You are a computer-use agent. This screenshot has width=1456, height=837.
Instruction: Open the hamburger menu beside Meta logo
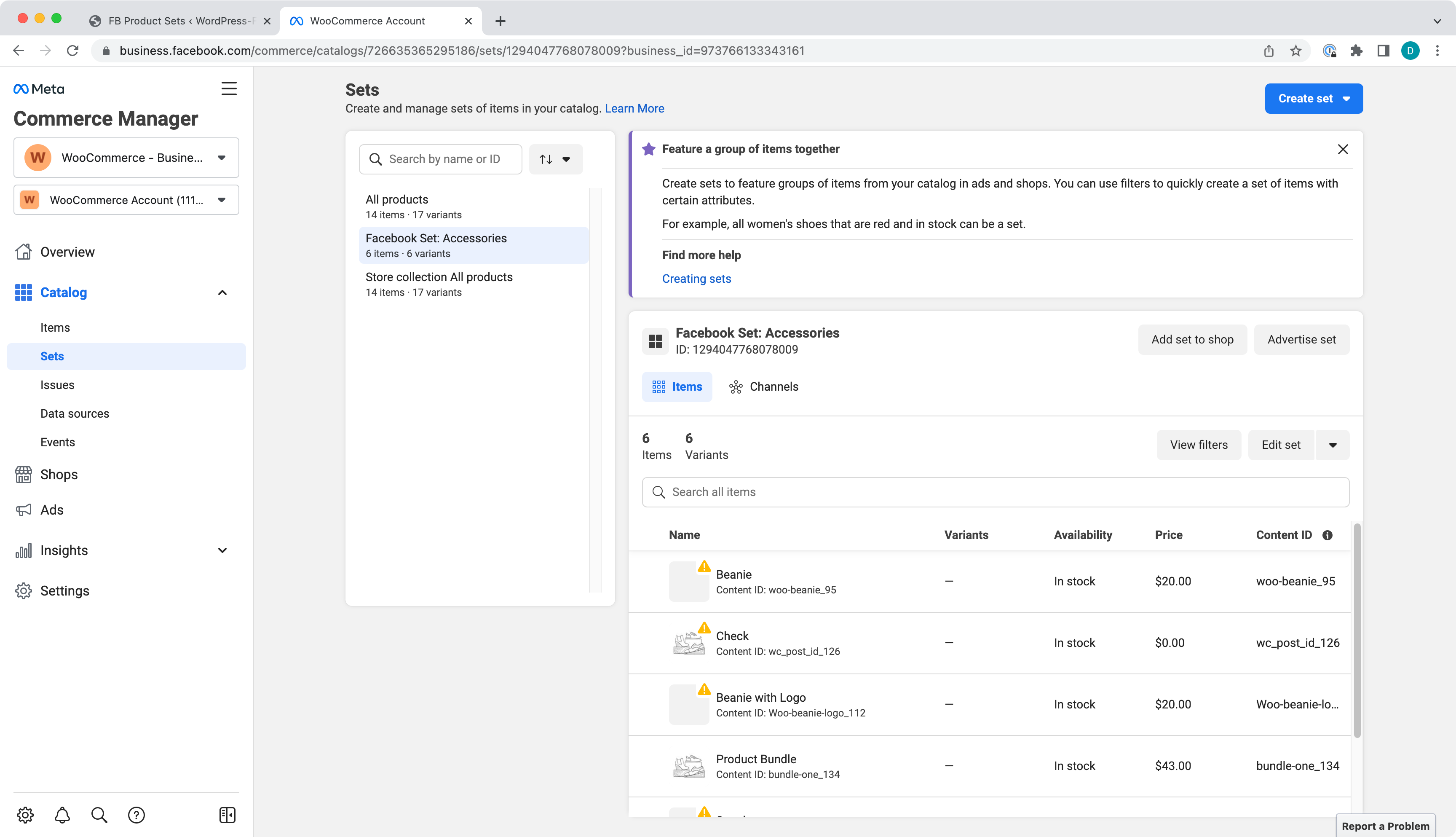(x=229, y=89)
